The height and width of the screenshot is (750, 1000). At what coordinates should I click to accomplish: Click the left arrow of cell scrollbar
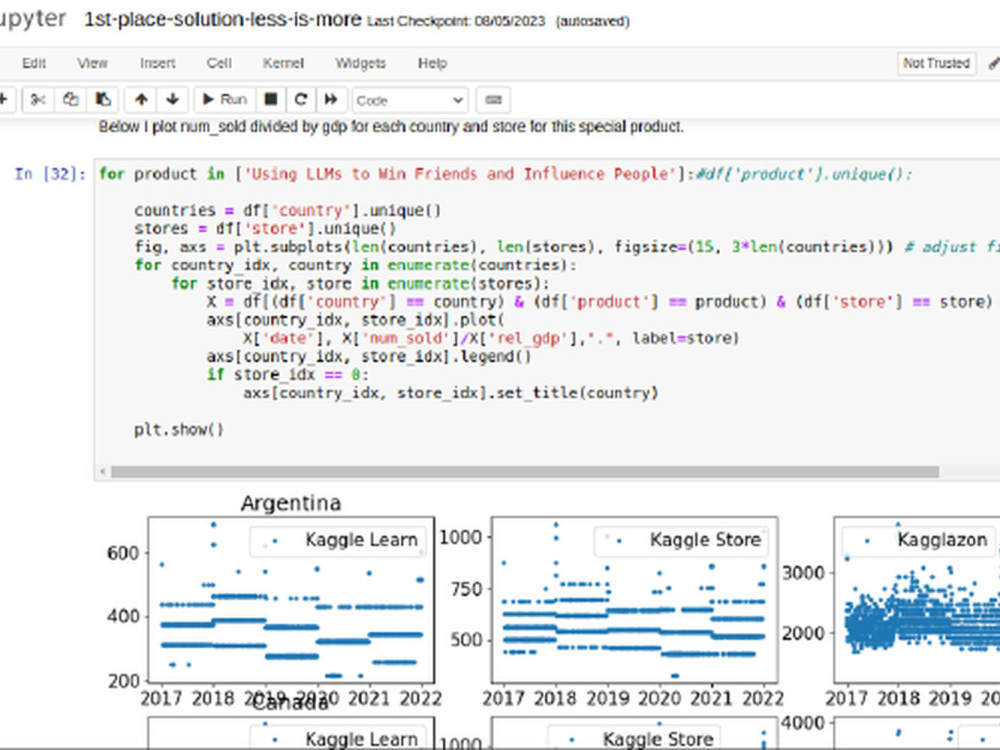[103, 472]
